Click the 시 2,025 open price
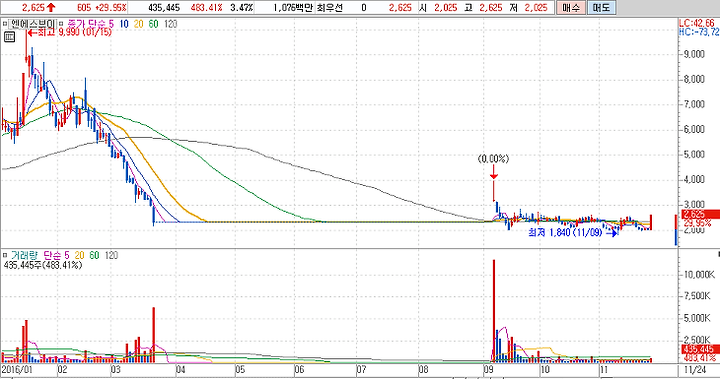Viewport: 720px width, 379px height. click(438, 7)
